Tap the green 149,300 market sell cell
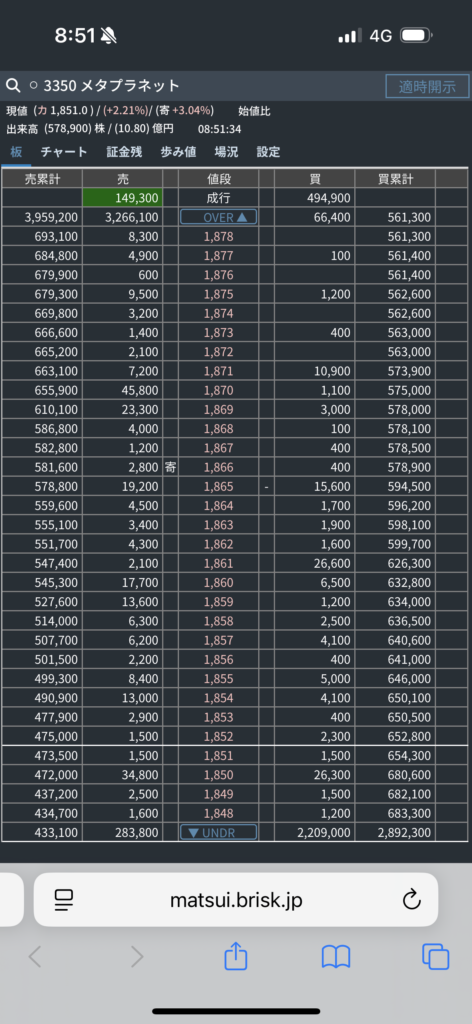Image resolution: width=472 pixels, height=1024 pixels. click(122, 198)
